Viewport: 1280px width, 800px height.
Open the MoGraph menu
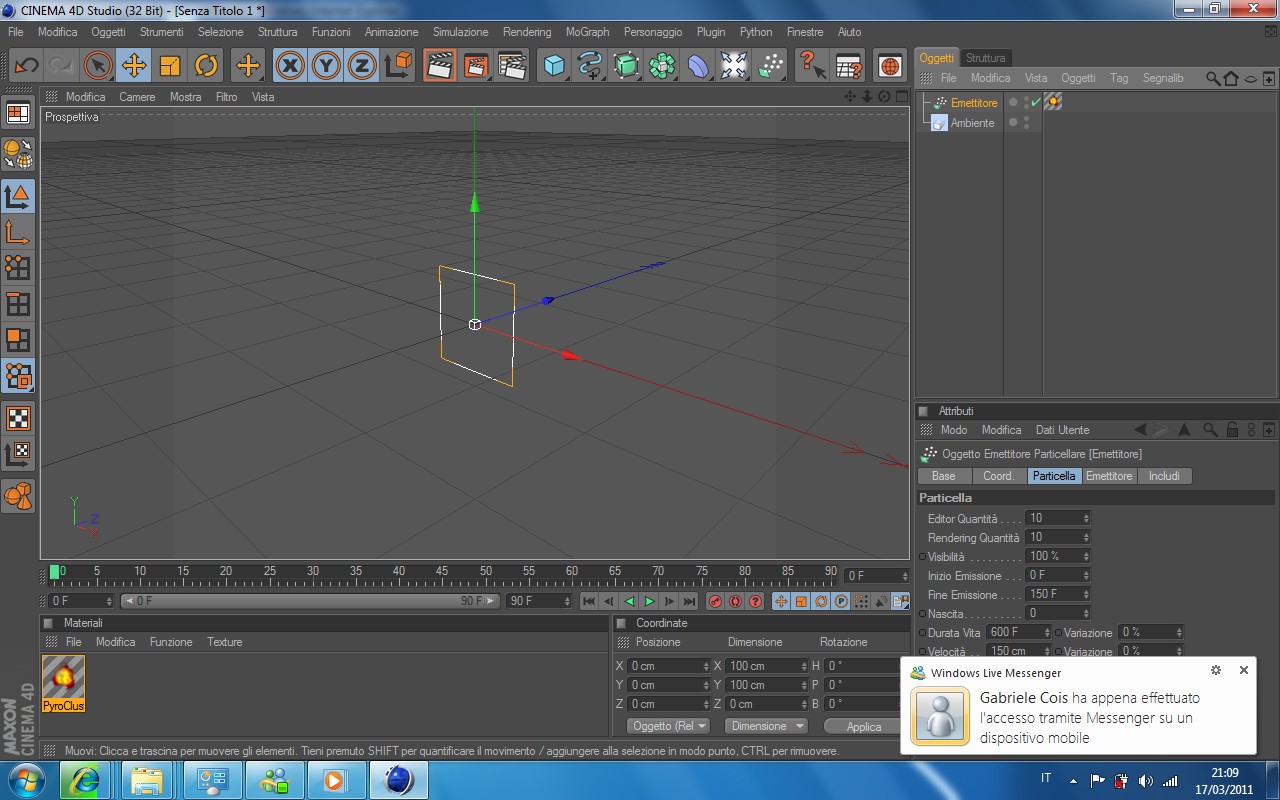(587, 32)
